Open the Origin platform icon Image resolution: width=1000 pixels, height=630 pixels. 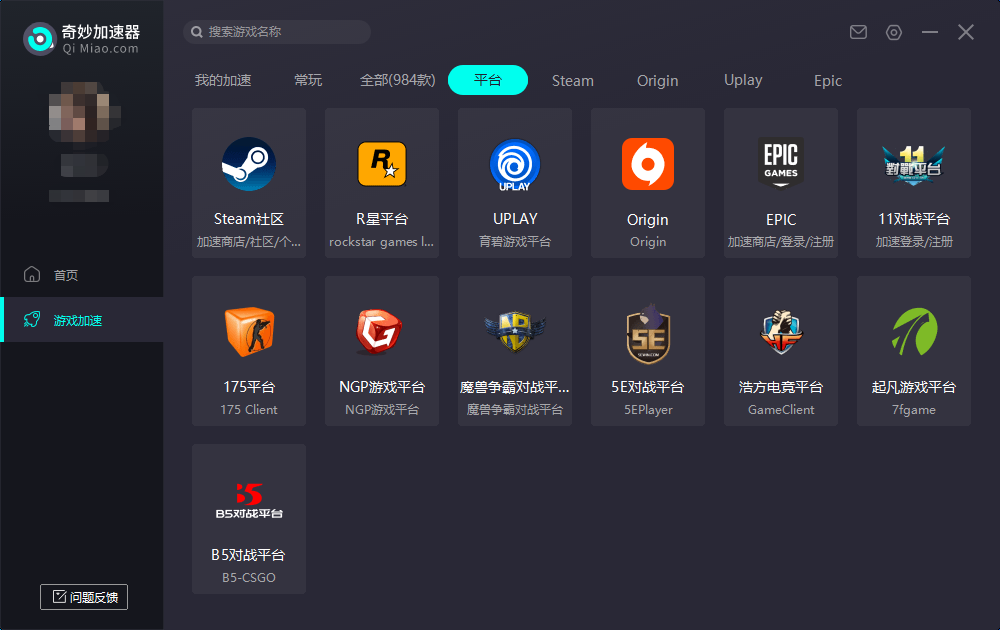(x=647, y=164)
